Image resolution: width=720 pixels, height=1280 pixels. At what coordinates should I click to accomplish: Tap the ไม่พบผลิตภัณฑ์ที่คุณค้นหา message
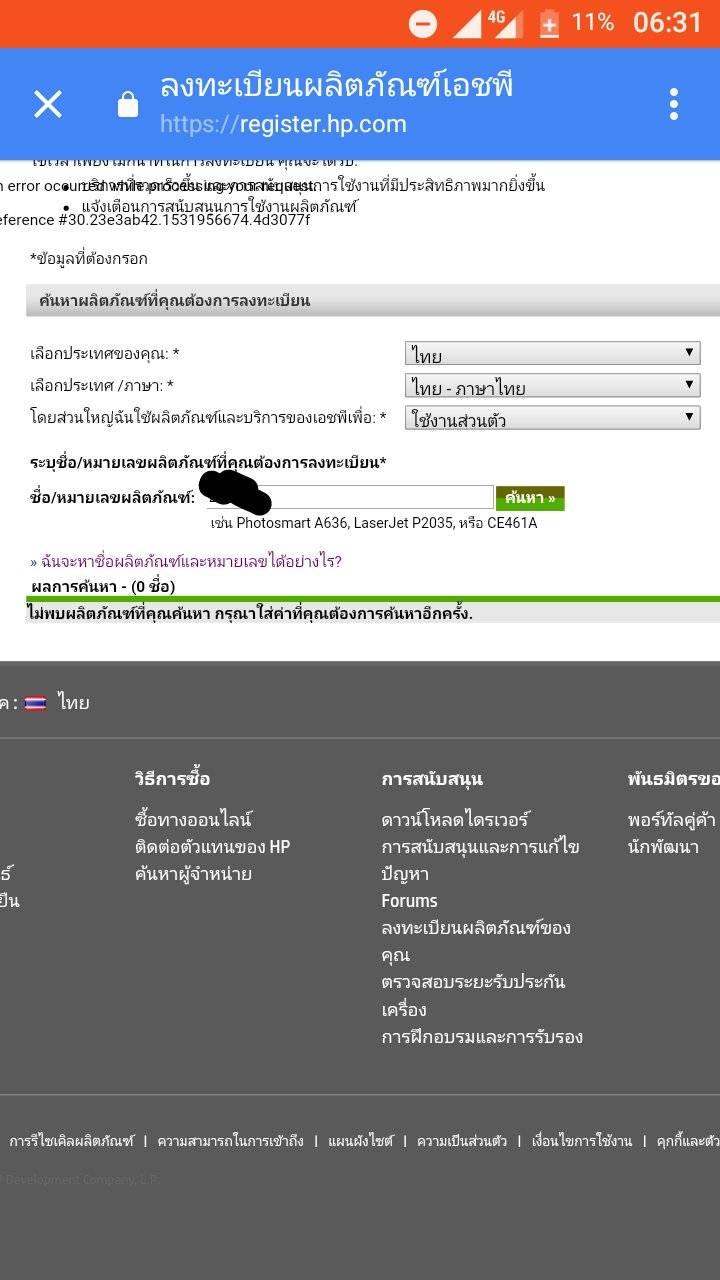click(x=250, y=613)
